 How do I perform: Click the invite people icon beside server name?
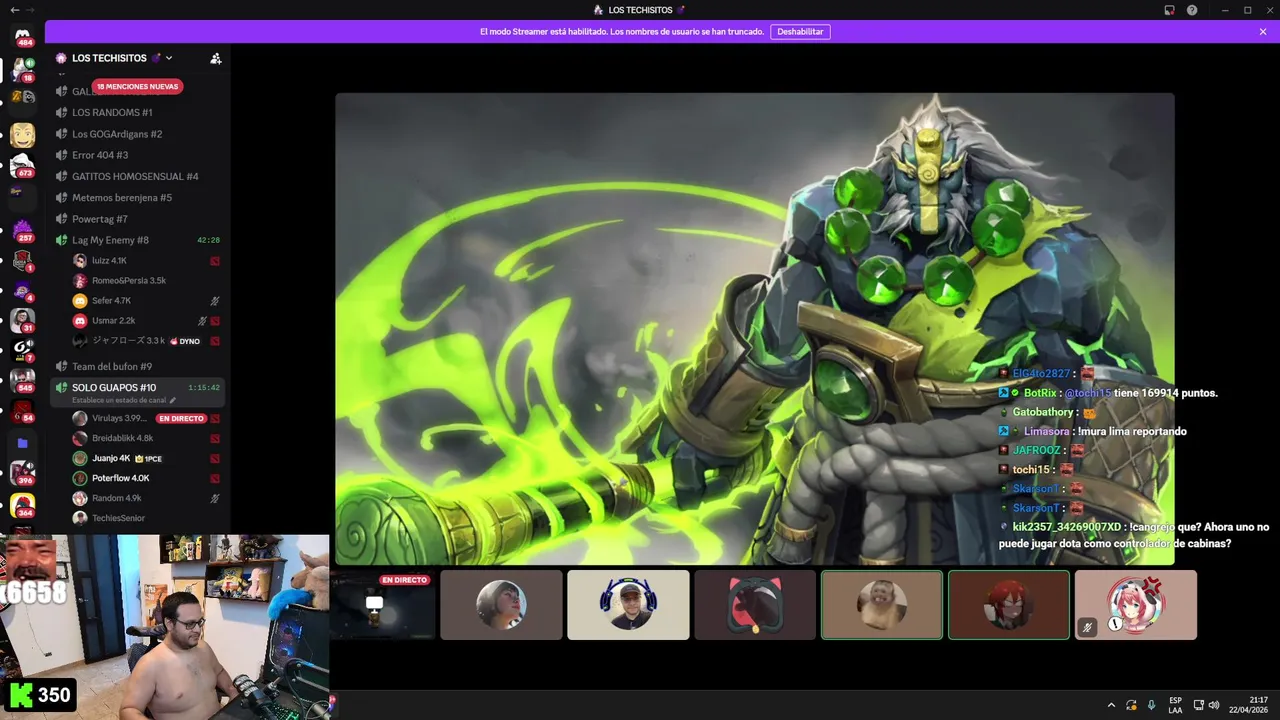tap(215, 58)
